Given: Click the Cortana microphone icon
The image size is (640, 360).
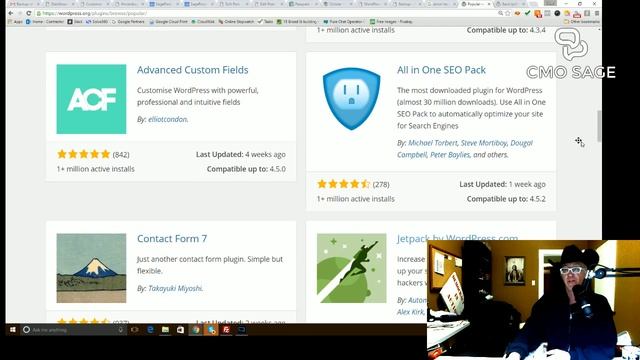Looking at the screenshot, I should point(120,329).
